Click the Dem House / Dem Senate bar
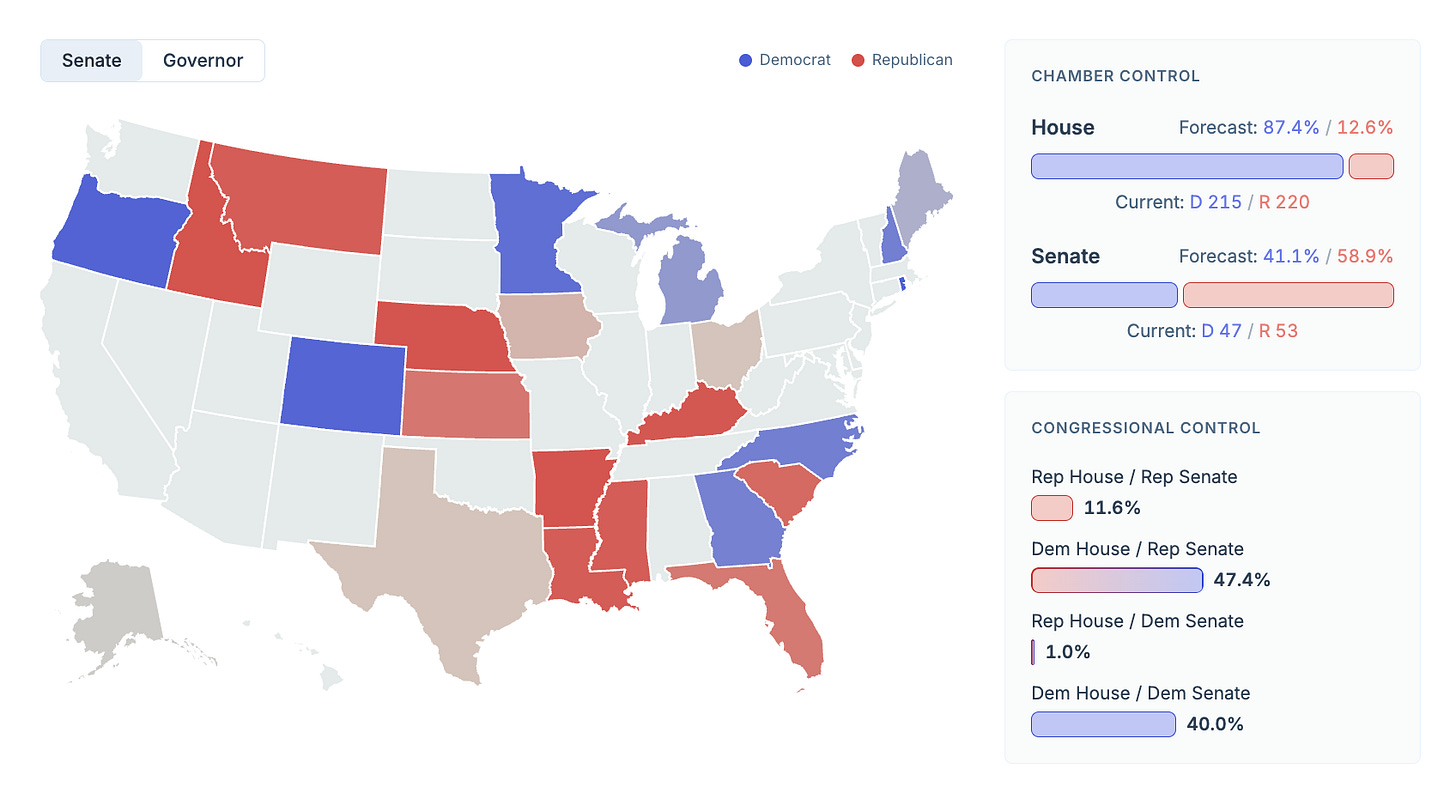This screenshot has height=798, width=1456. (1103, 724)
